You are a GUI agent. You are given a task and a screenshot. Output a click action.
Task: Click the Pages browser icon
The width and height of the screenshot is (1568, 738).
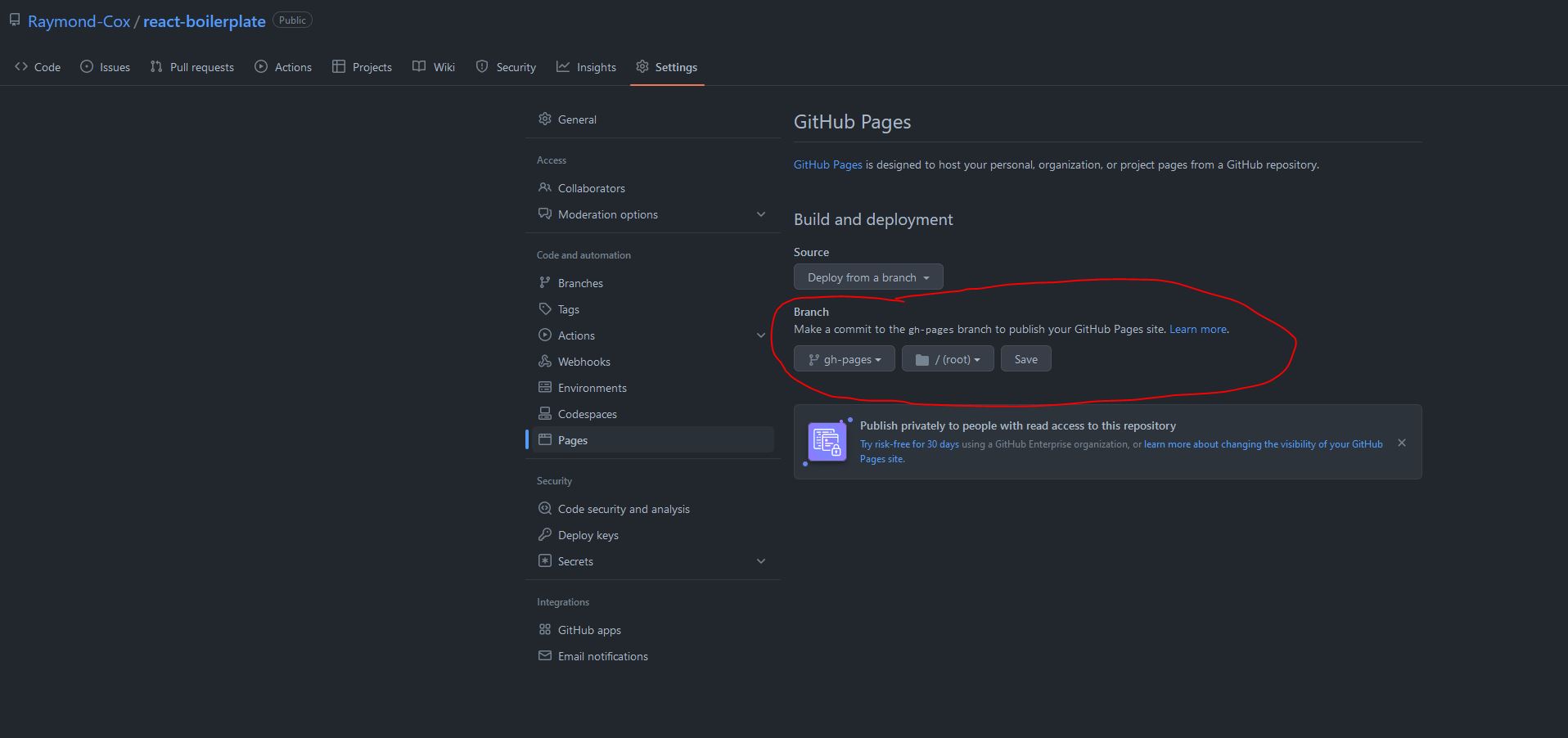click(x=545, y=439)
